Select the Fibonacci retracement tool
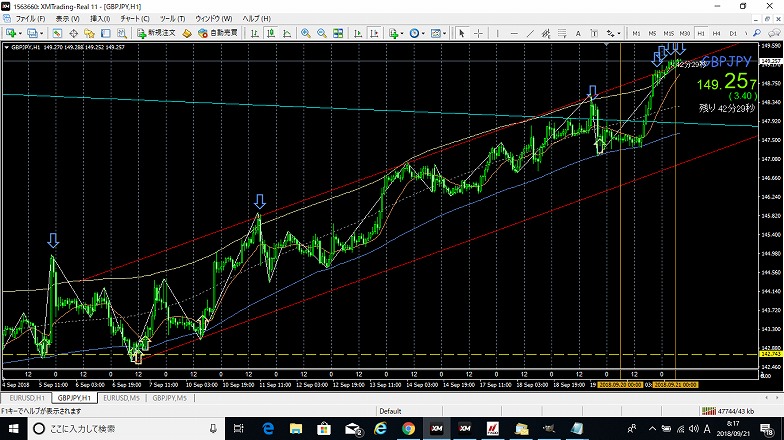 562,33
